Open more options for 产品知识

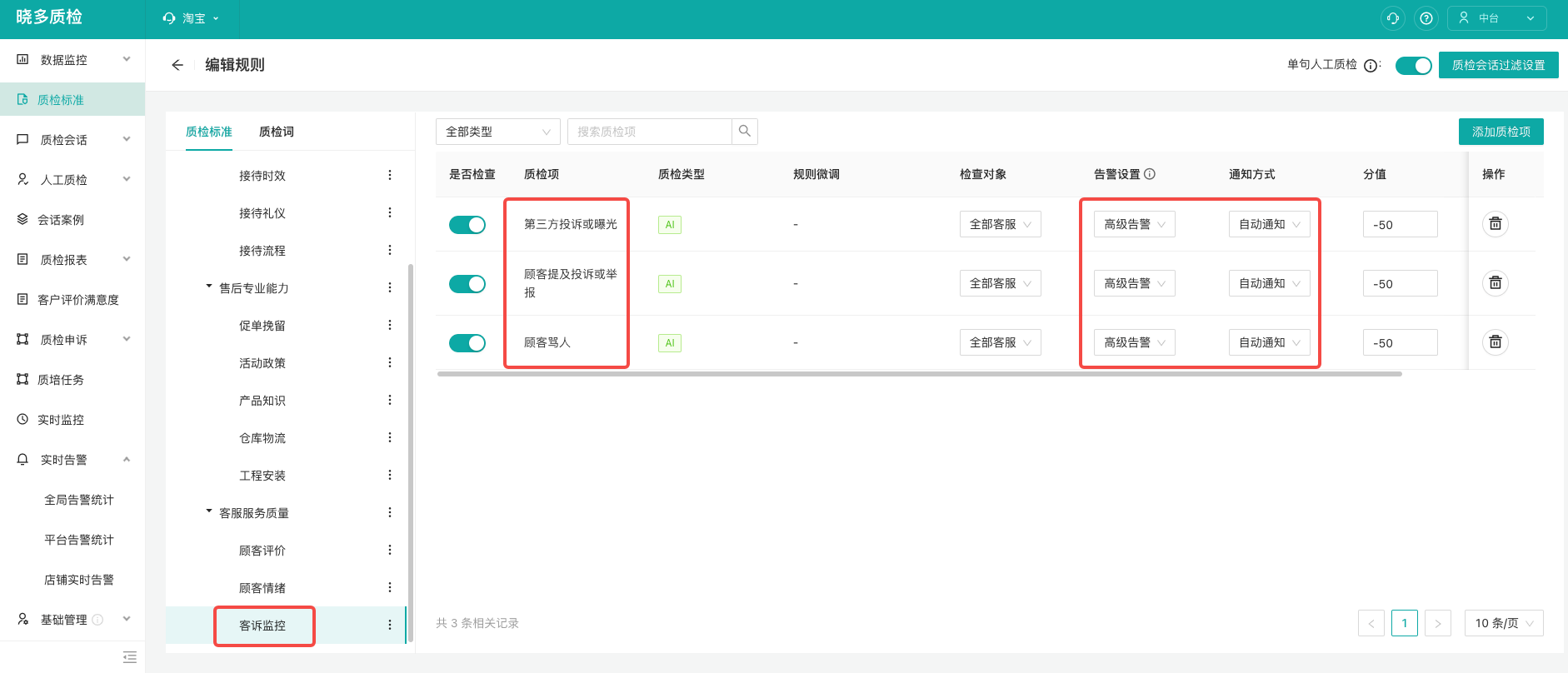pyautogui.click(x=390, y=400)
